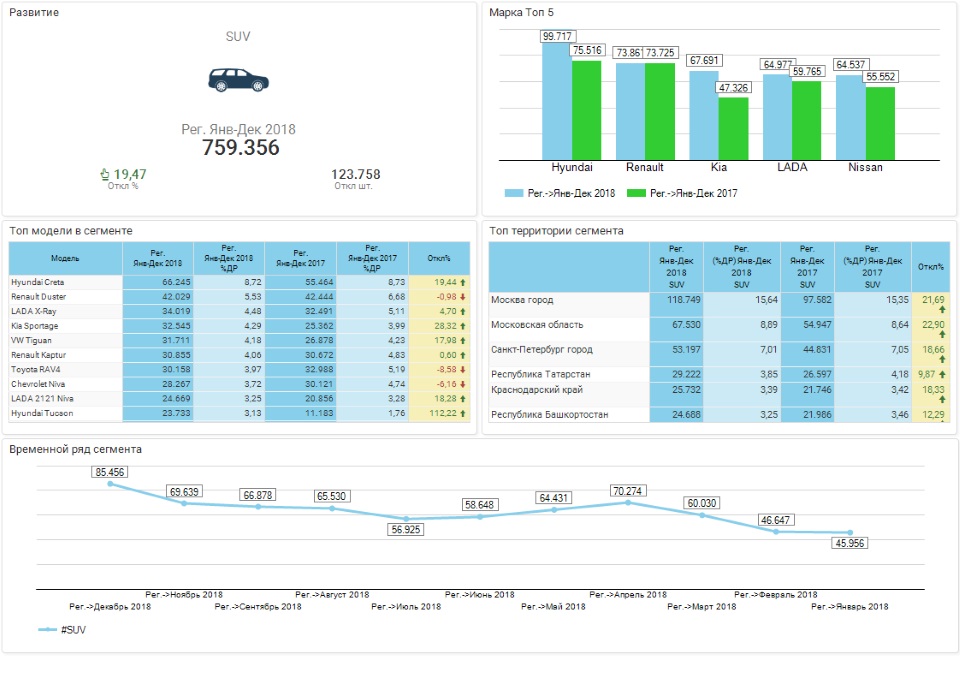
Task: Click green arrow in Москва город row
Action: (941, 310)
